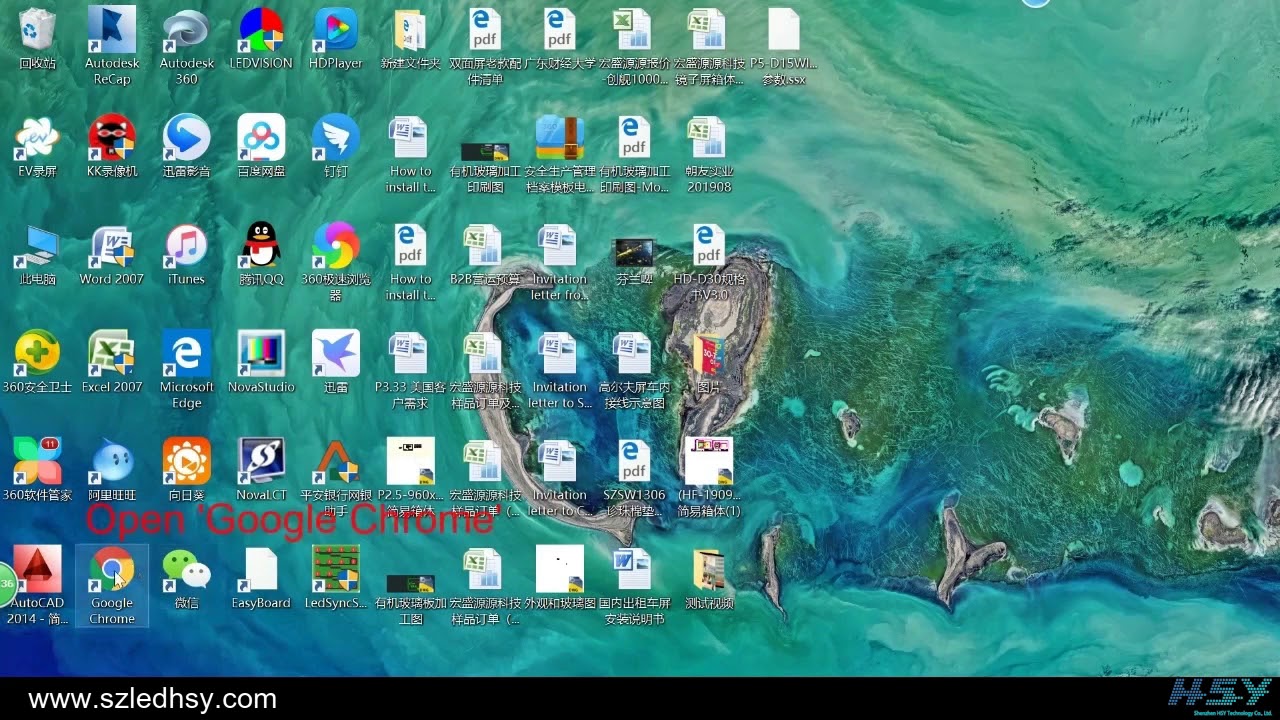Select the HD-D30规格书V3.0 PDF file
This screenshot has height=720, width=1280.
708,262
